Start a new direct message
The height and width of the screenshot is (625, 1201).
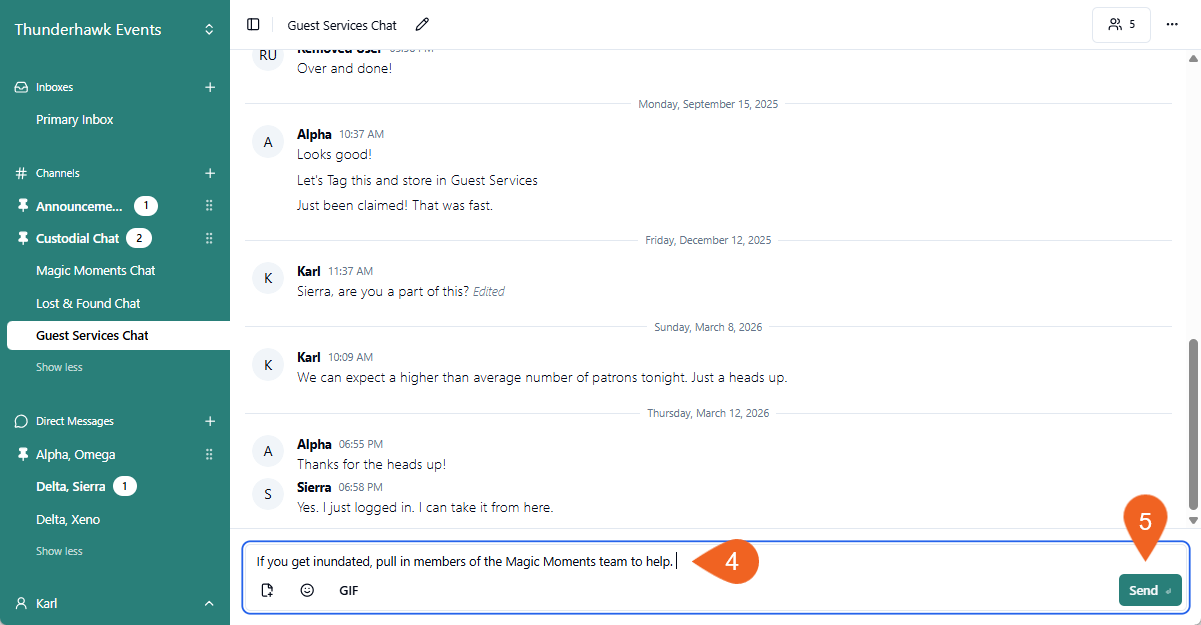[210, 421]
